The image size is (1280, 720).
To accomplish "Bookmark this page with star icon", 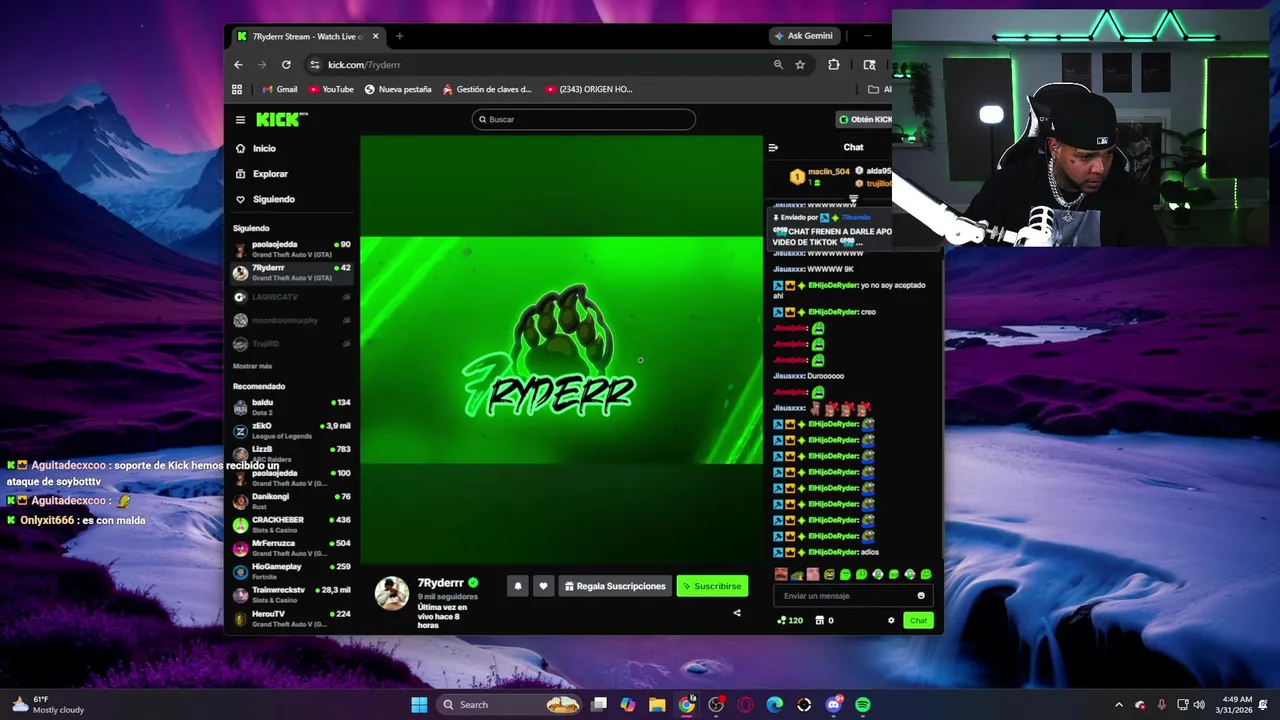I will [800, 65].
